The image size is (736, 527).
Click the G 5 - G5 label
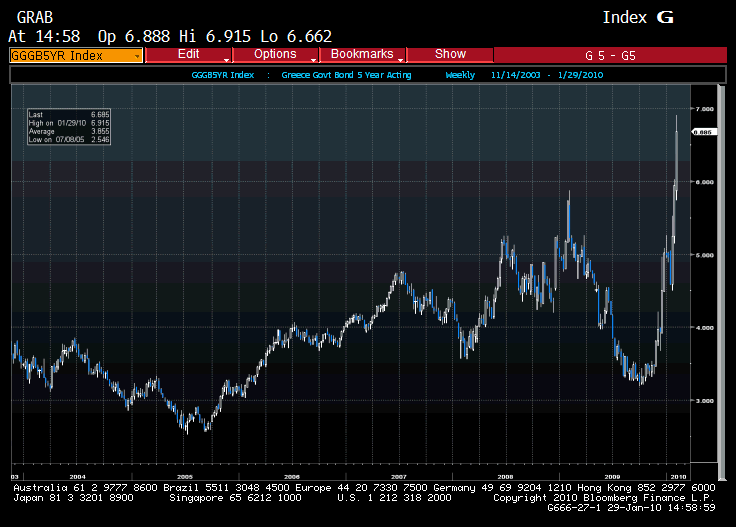tap(610, 56)
